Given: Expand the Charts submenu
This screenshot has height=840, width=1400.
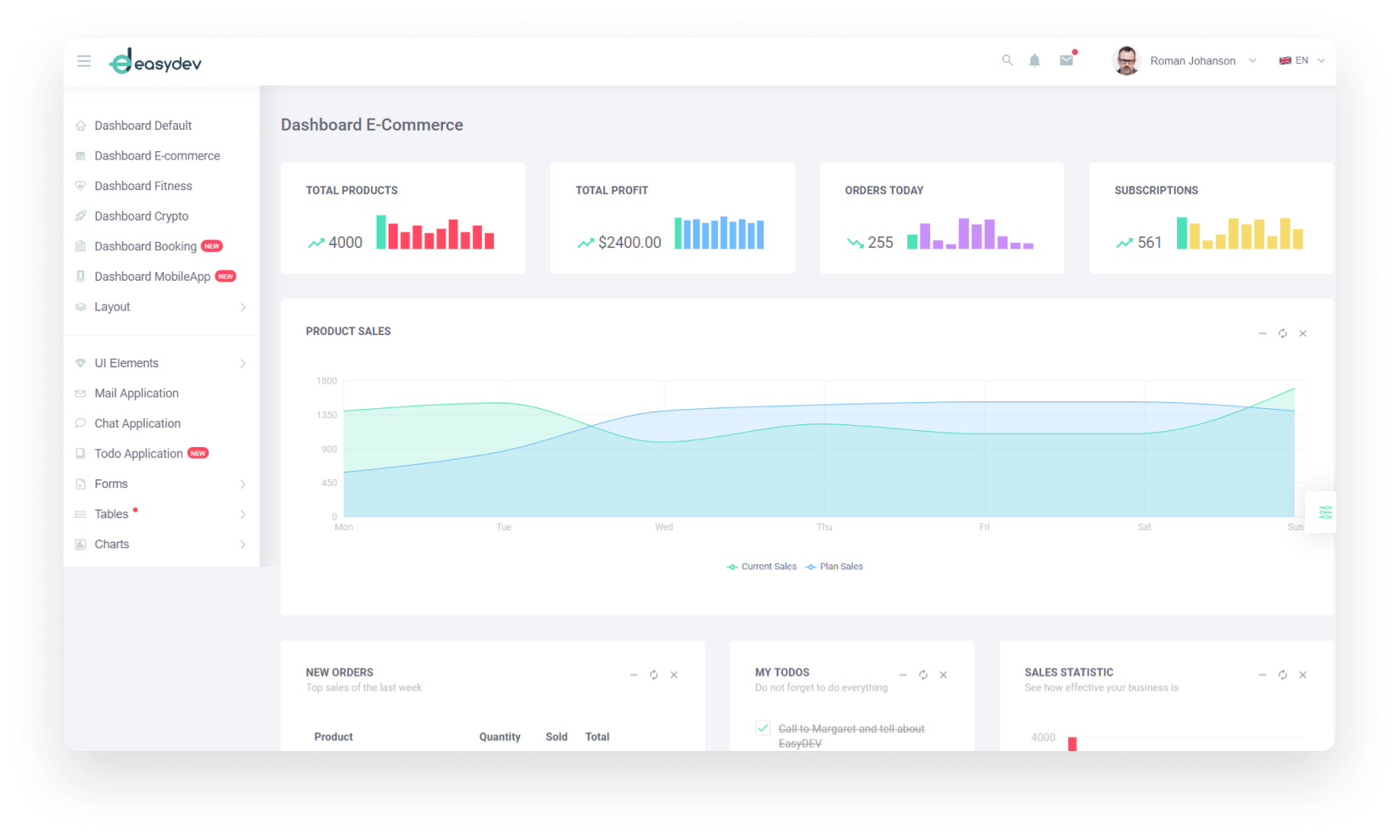Looking at the screenshot, I should pos(161,545).
